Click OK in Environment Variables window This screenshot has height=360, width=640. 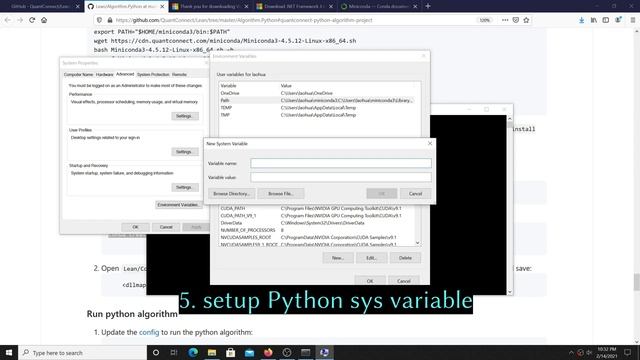[x=370, y=281]
